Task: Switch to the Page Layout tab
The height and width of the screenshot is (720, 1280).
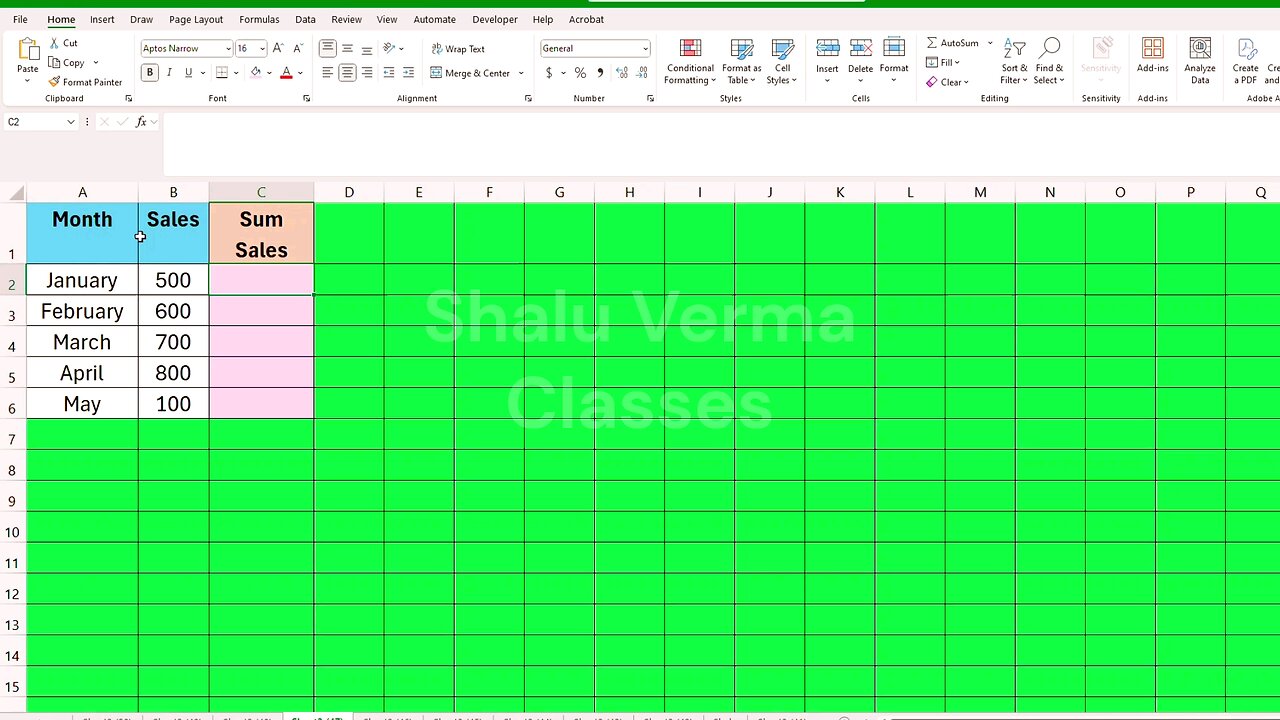Action: point(196,19)
